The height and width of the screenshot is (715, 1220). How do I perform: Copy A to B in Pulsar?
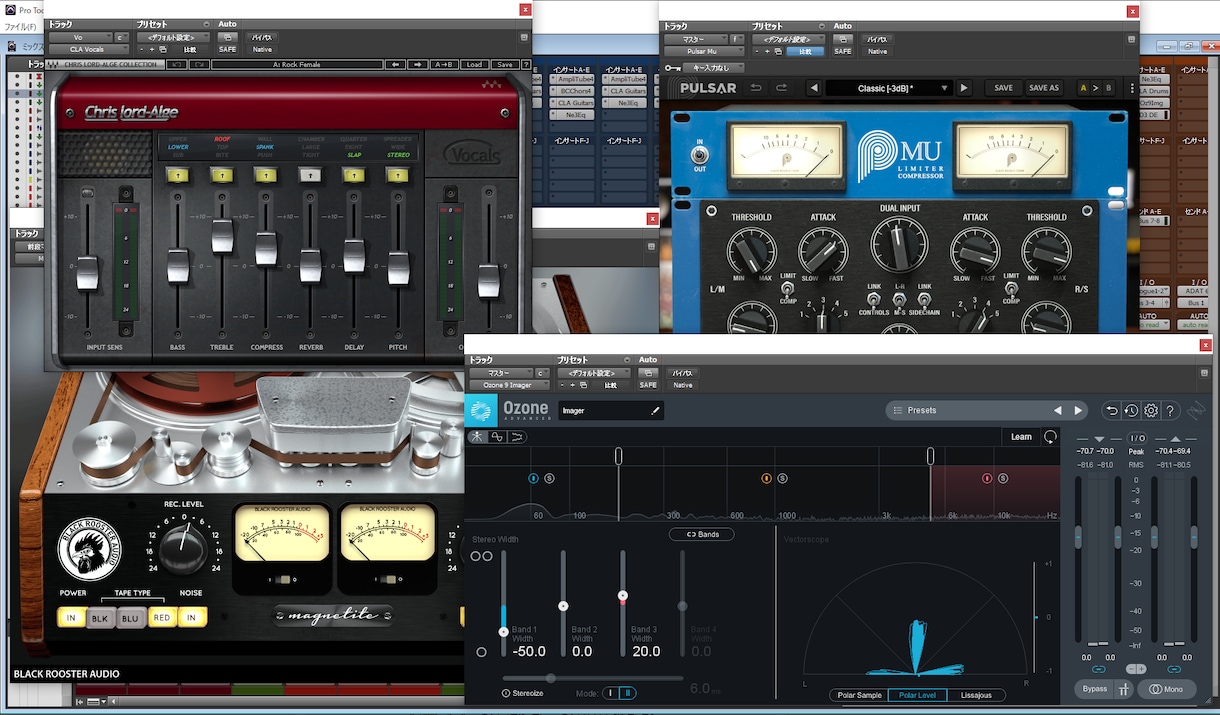tap(1095, 88)
